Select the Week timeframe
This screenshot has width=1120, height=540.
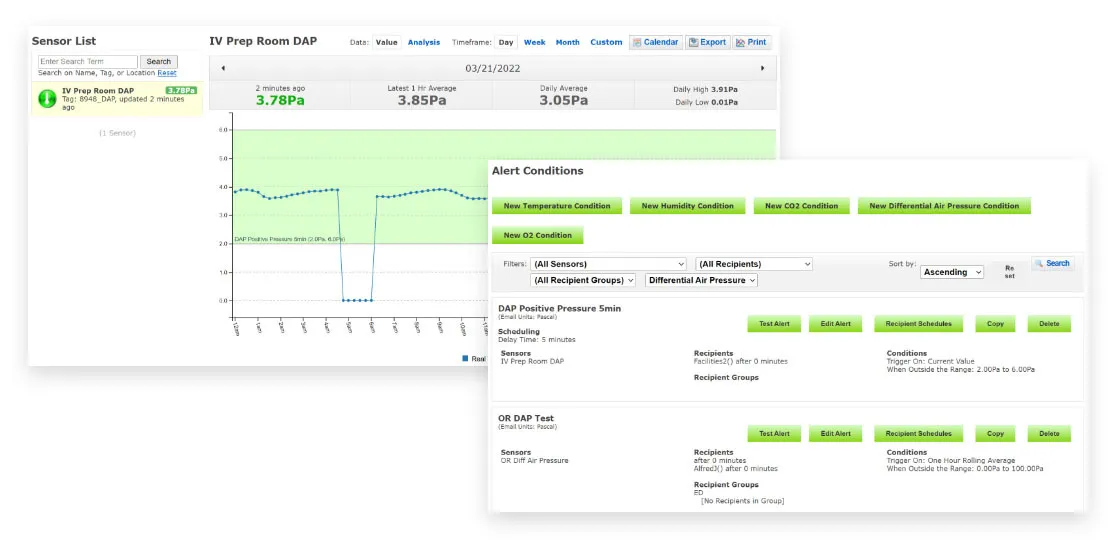pos(535,42)
